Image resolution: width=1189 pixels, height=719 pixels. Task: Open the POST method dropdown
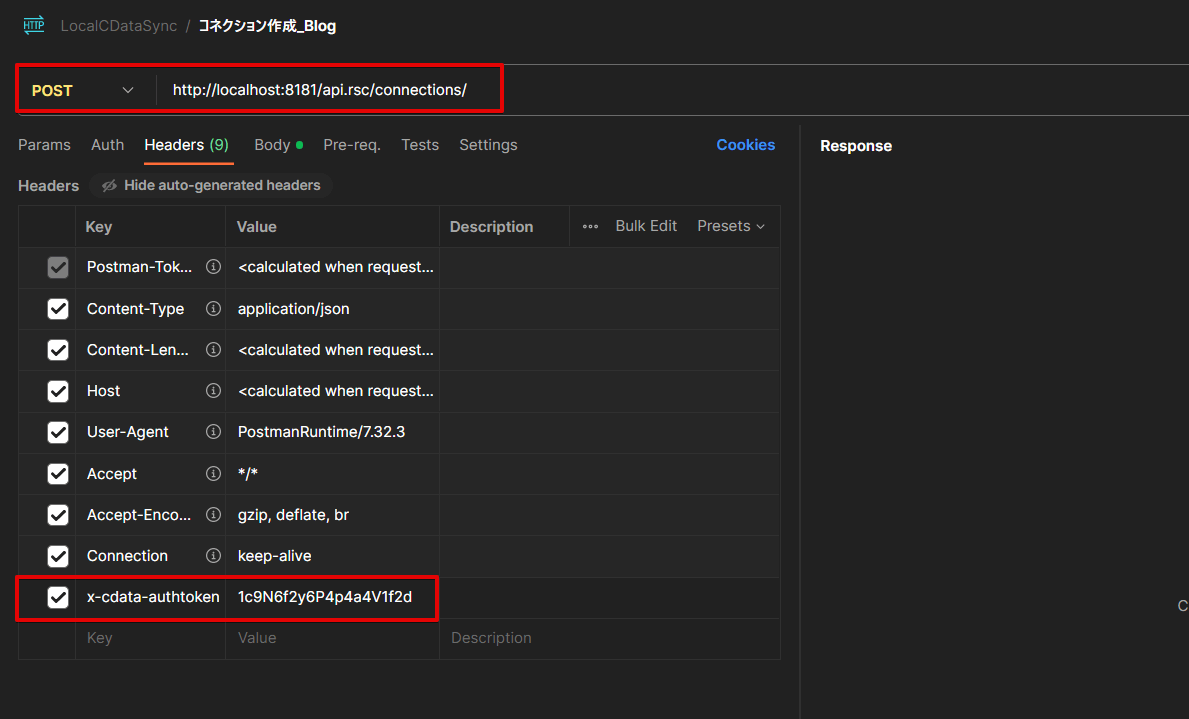click(x=84, y=91)
